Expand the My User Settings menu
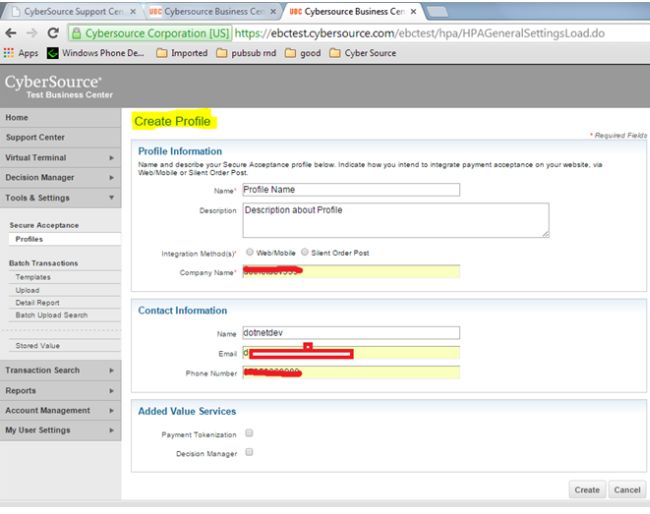This screenshot has height=514, width=650. point(61,430)
